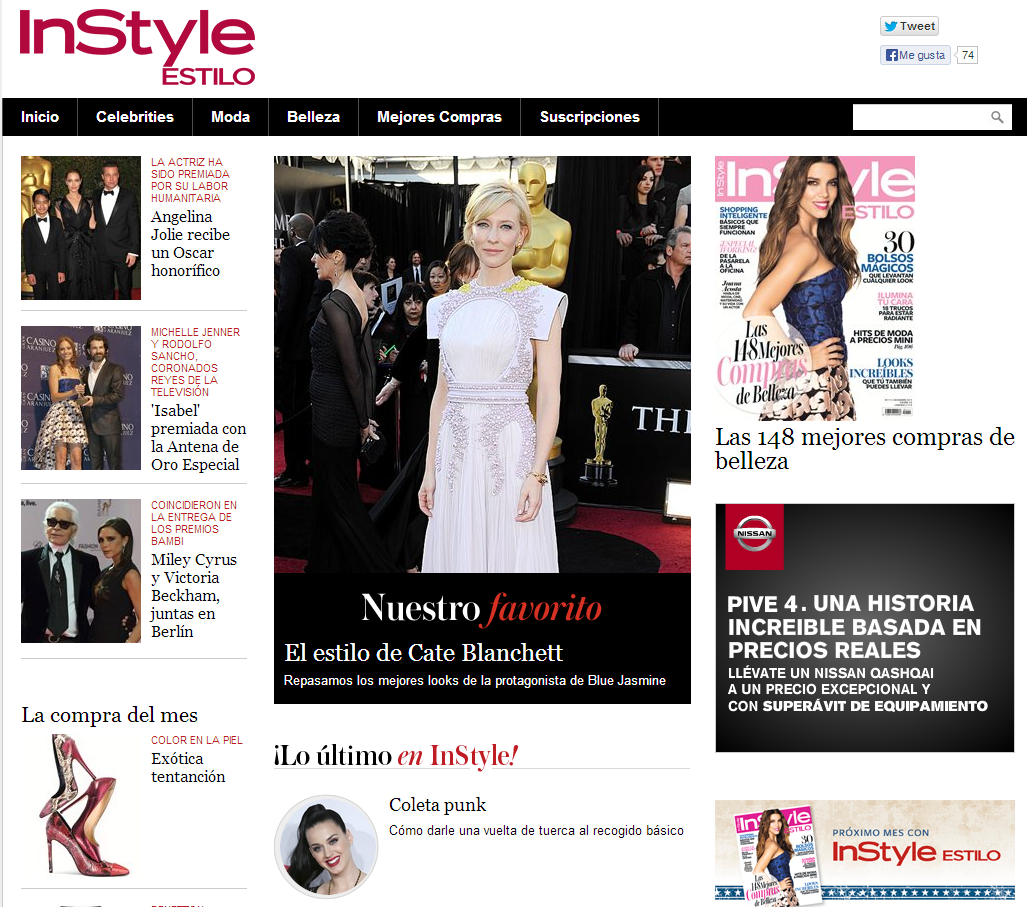Click 'Próximo mes con InStyle Estilo' banner
The image size is (1027, 907).
coord(865,853)
